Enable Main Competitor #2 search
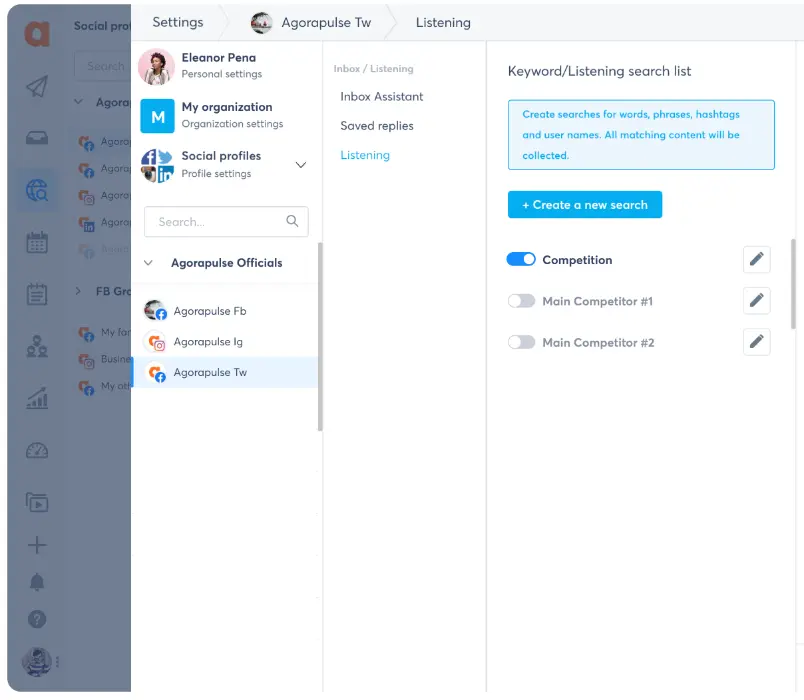804x700 pixels. [x=520, y=341]
